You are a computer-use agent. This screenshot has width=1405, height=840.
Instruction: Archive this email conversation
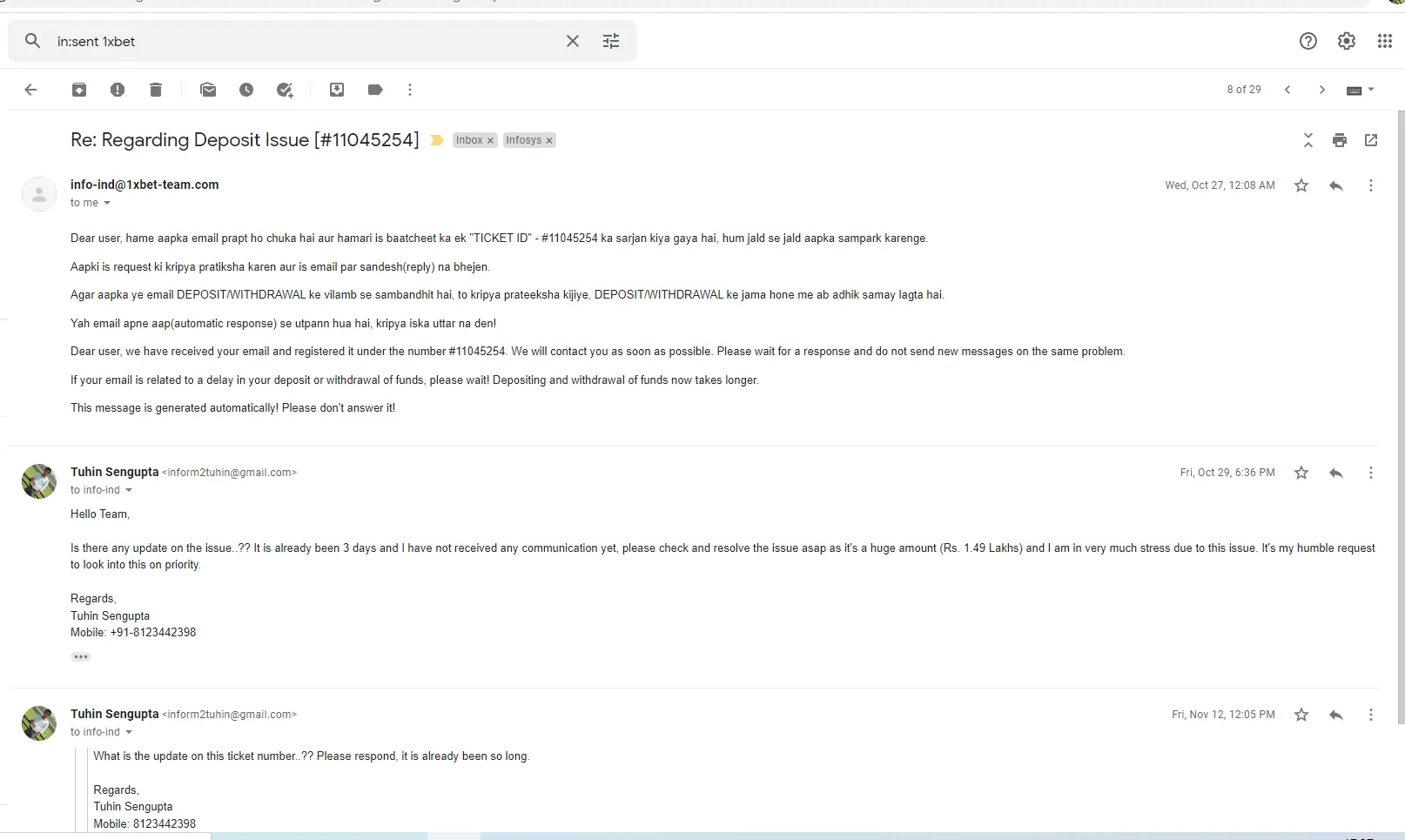[79, 90]
